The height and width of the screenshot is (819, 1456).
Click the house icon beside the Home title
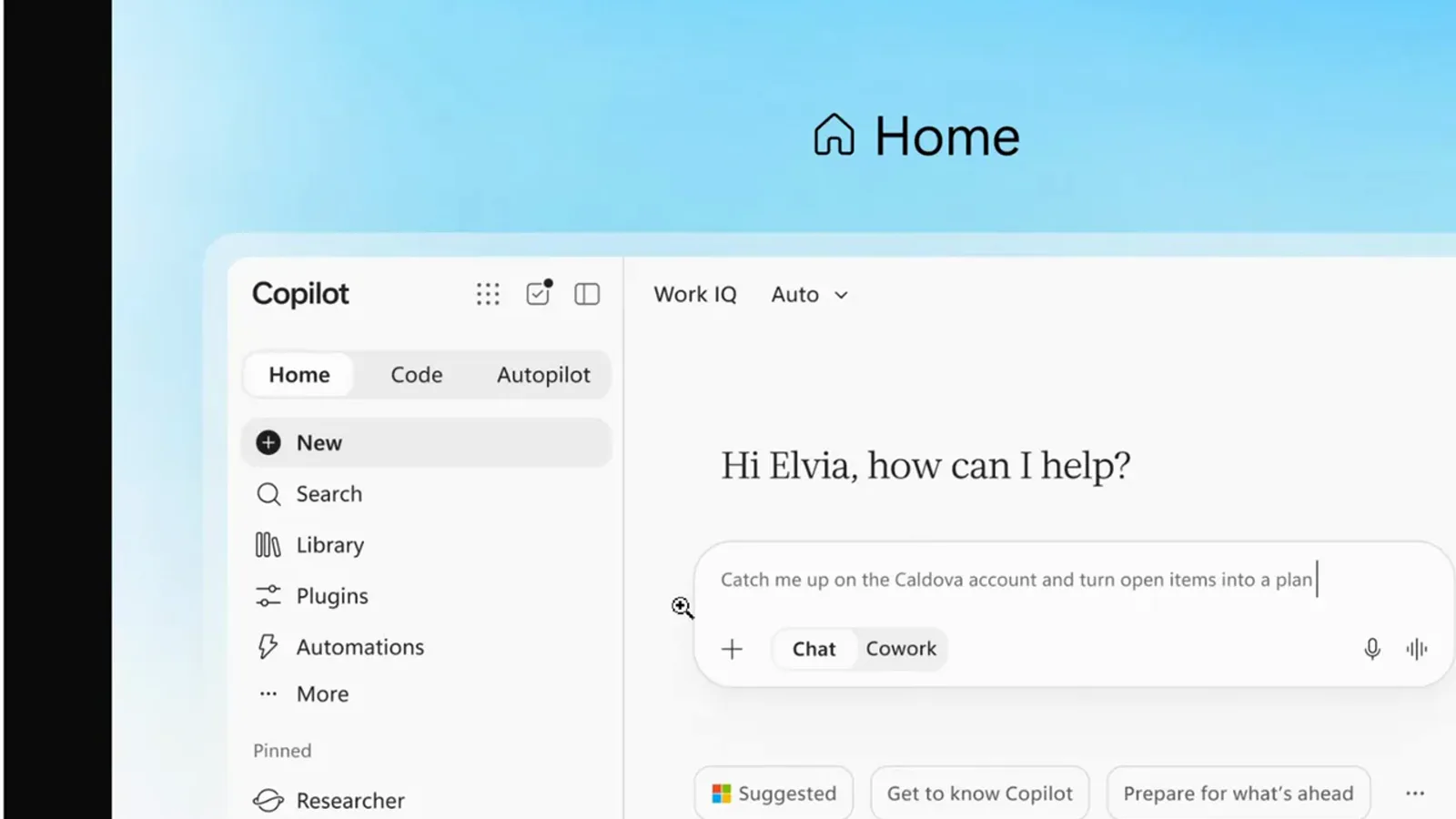click(x=834, y=135)
